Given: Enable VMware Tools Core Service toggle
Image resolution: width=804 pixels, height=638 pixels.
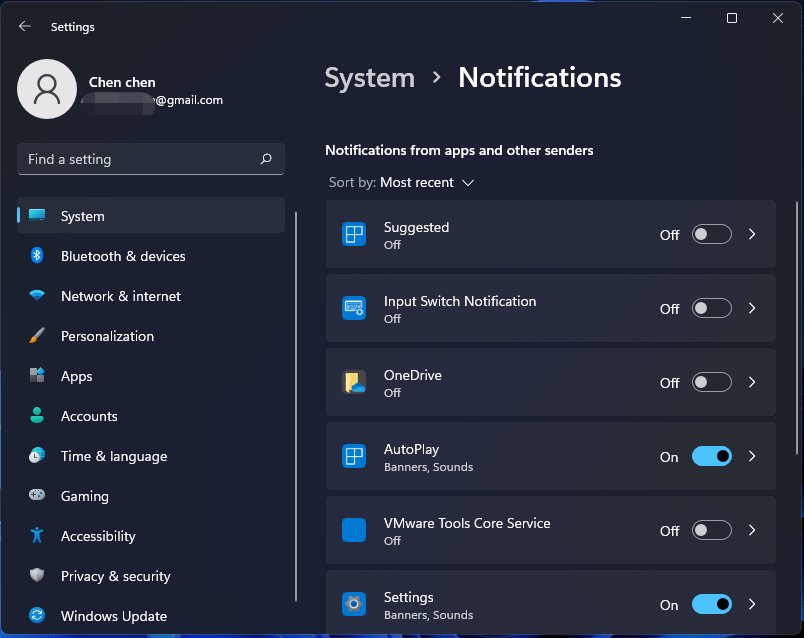Looking at the screenshot, I should pos(711,531).
